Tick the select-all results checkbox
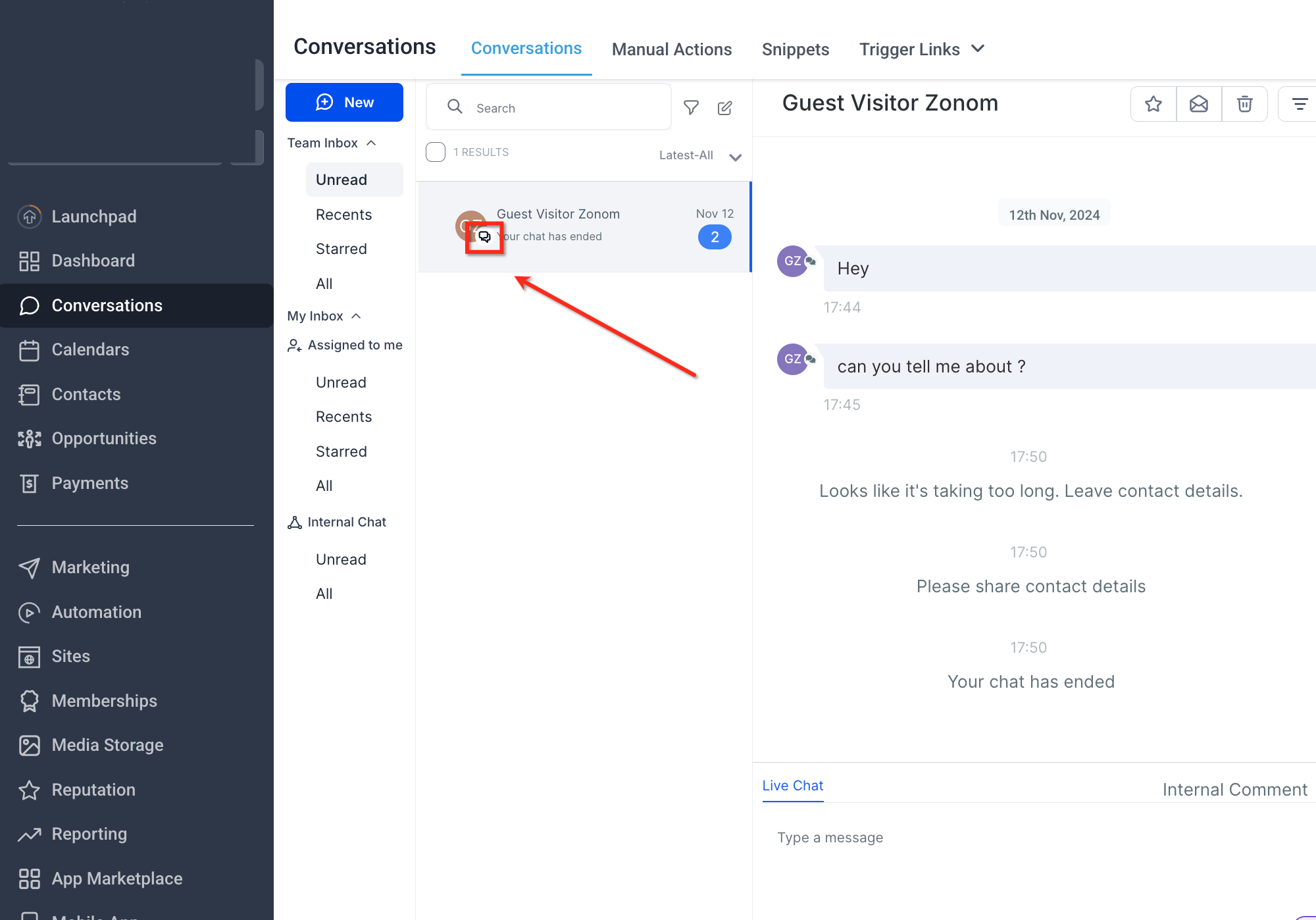This screenshot has width=1316, height=920. (436, 152)
